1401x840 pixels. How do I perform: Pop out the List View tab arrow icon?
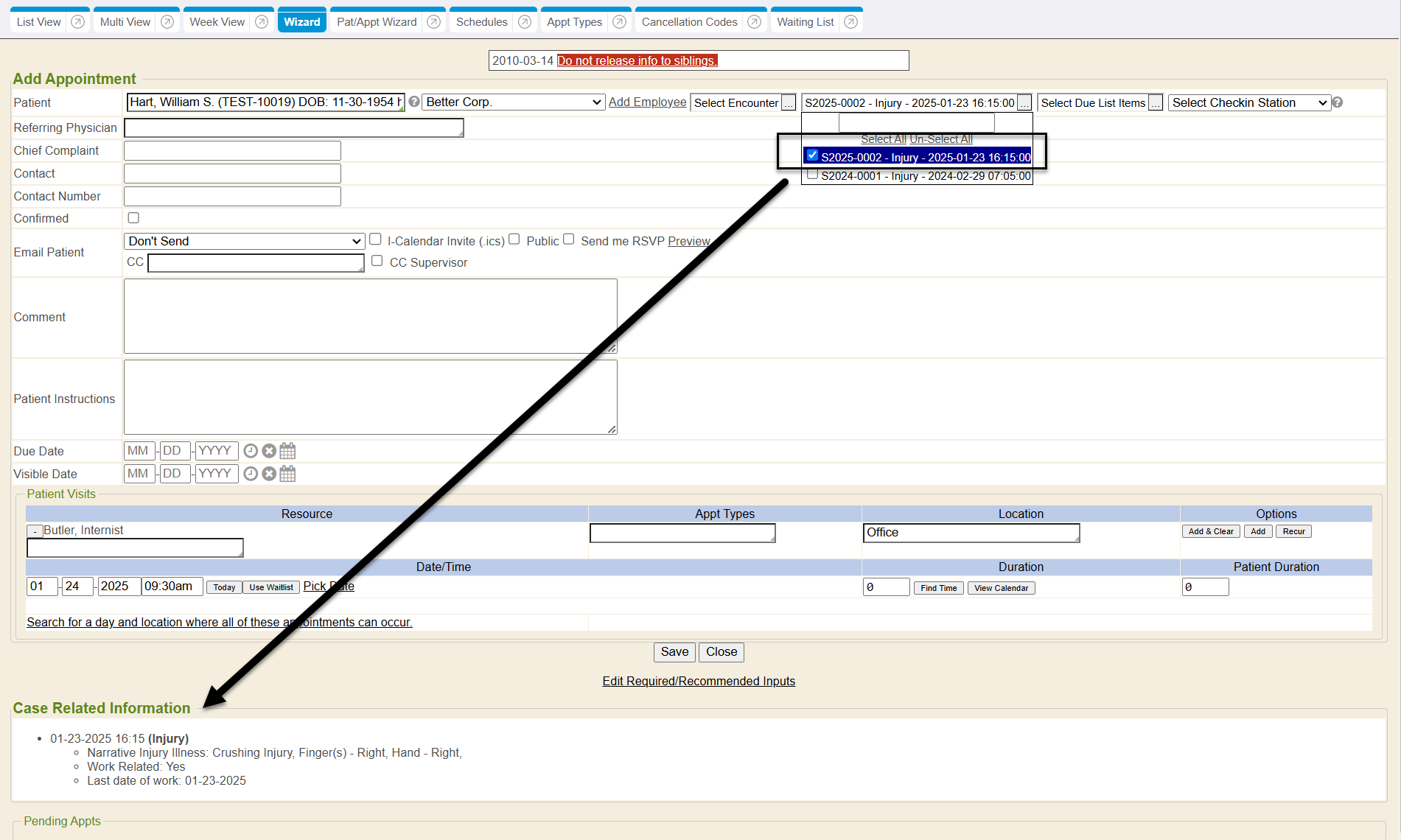tap(77, 22)
